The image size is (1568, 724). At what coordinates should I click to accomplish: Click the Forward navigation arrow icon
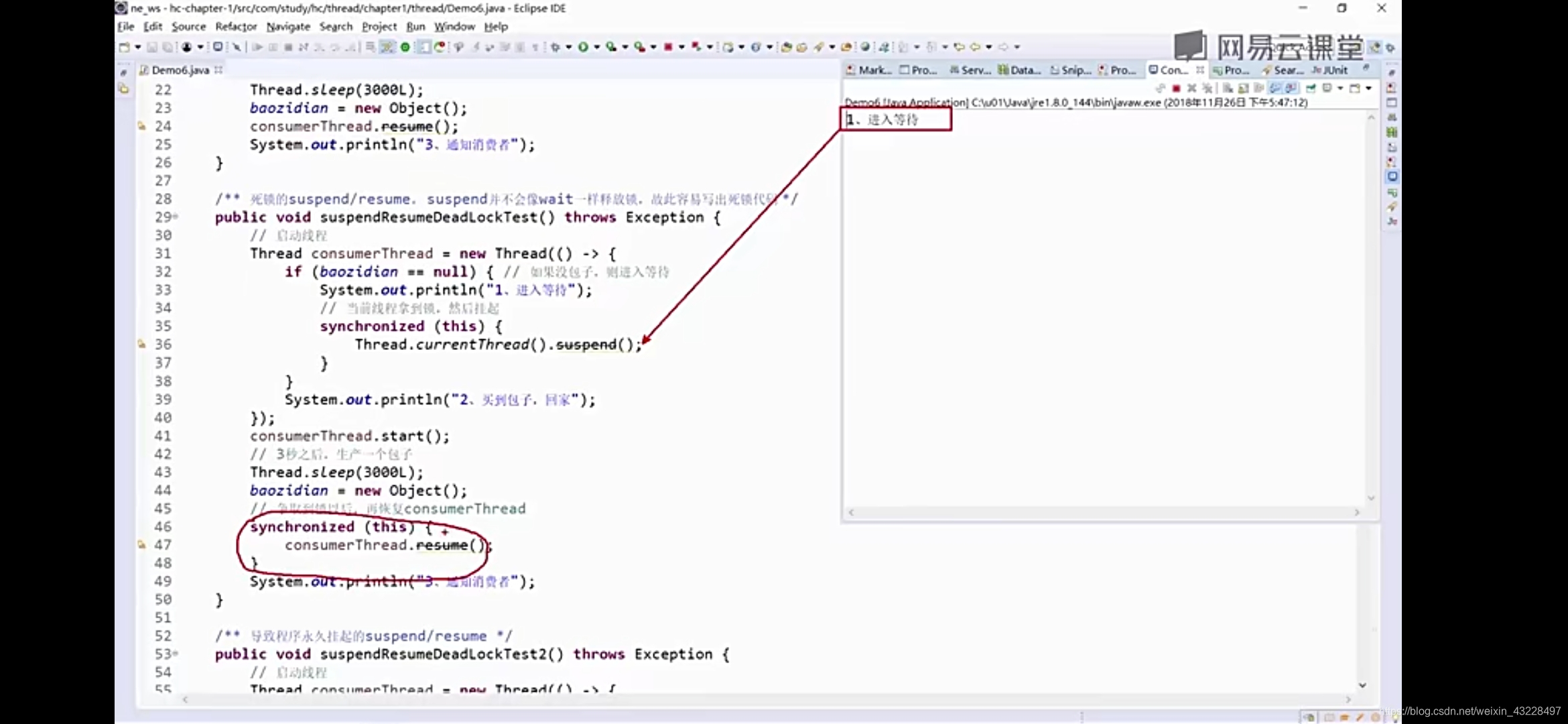(1003, 47)
